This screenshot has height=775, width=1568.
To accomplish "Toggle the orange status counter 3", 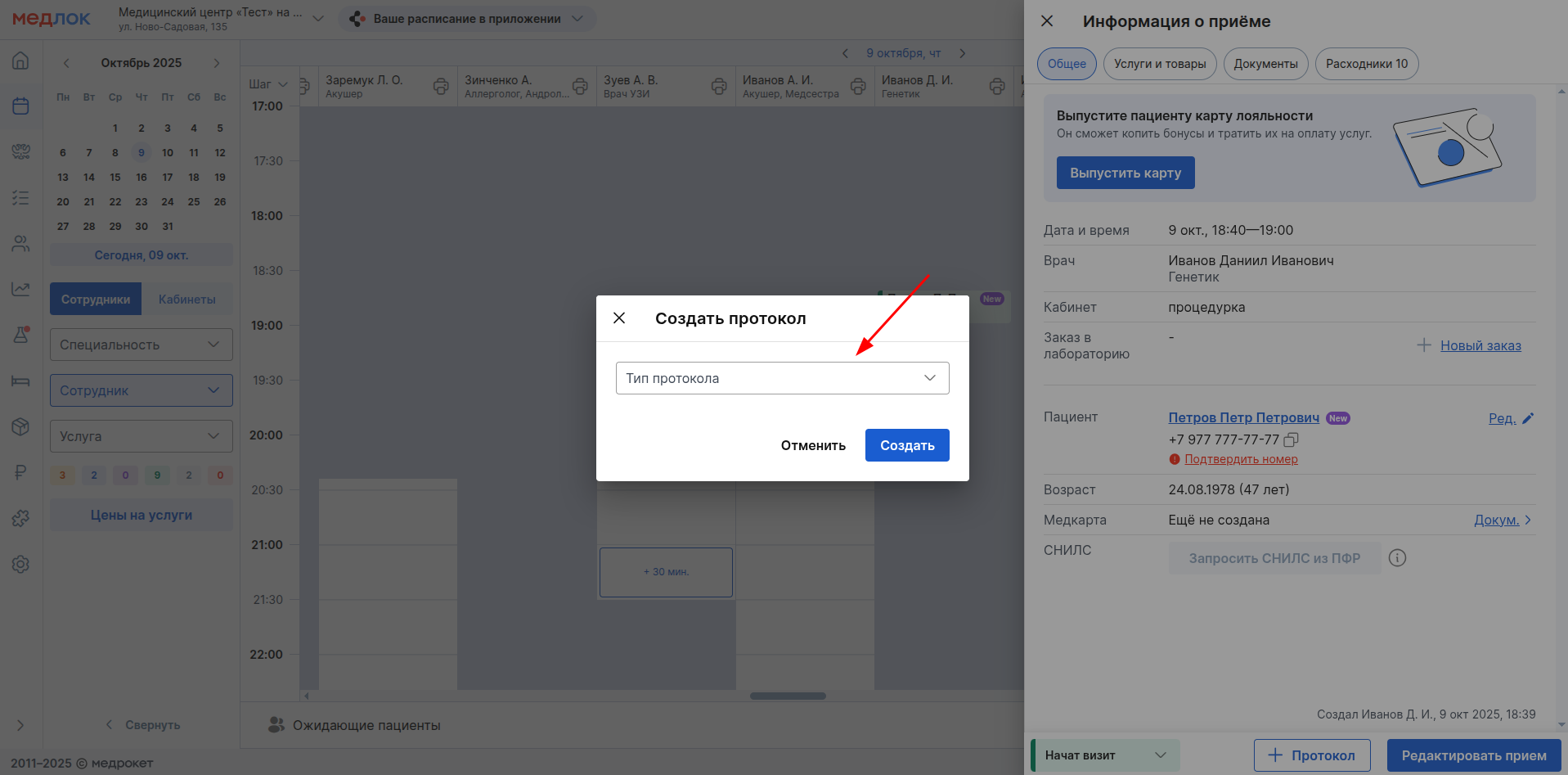I will click(x=62, y=475).
